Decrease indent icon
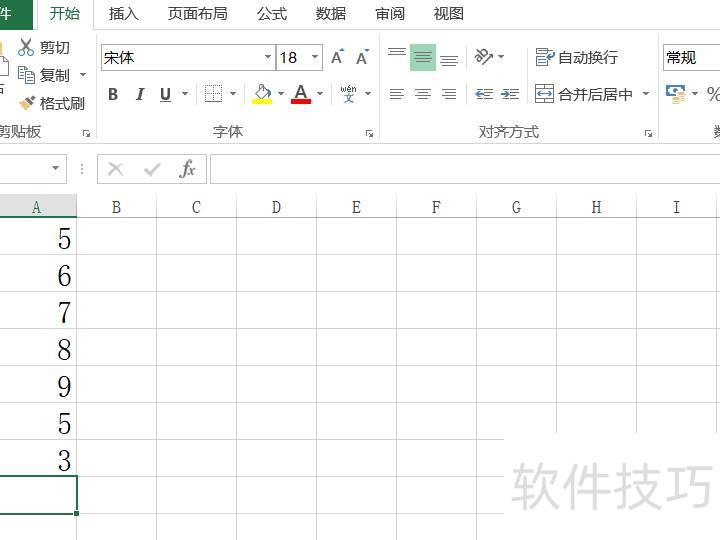The height and width of the screenshot is (540, 720). click(484, 94)
